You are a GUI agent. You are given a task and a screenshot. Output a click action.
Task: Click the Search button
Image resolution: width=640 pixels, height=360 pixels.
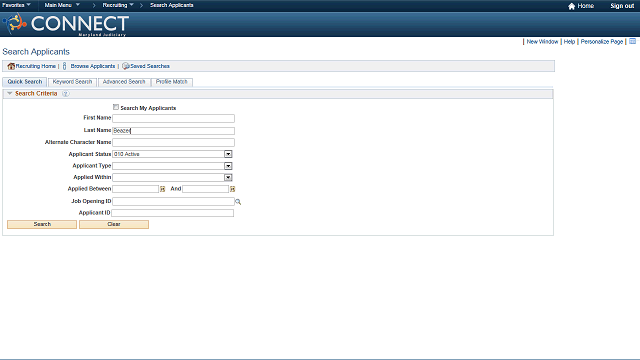[42, 224]
